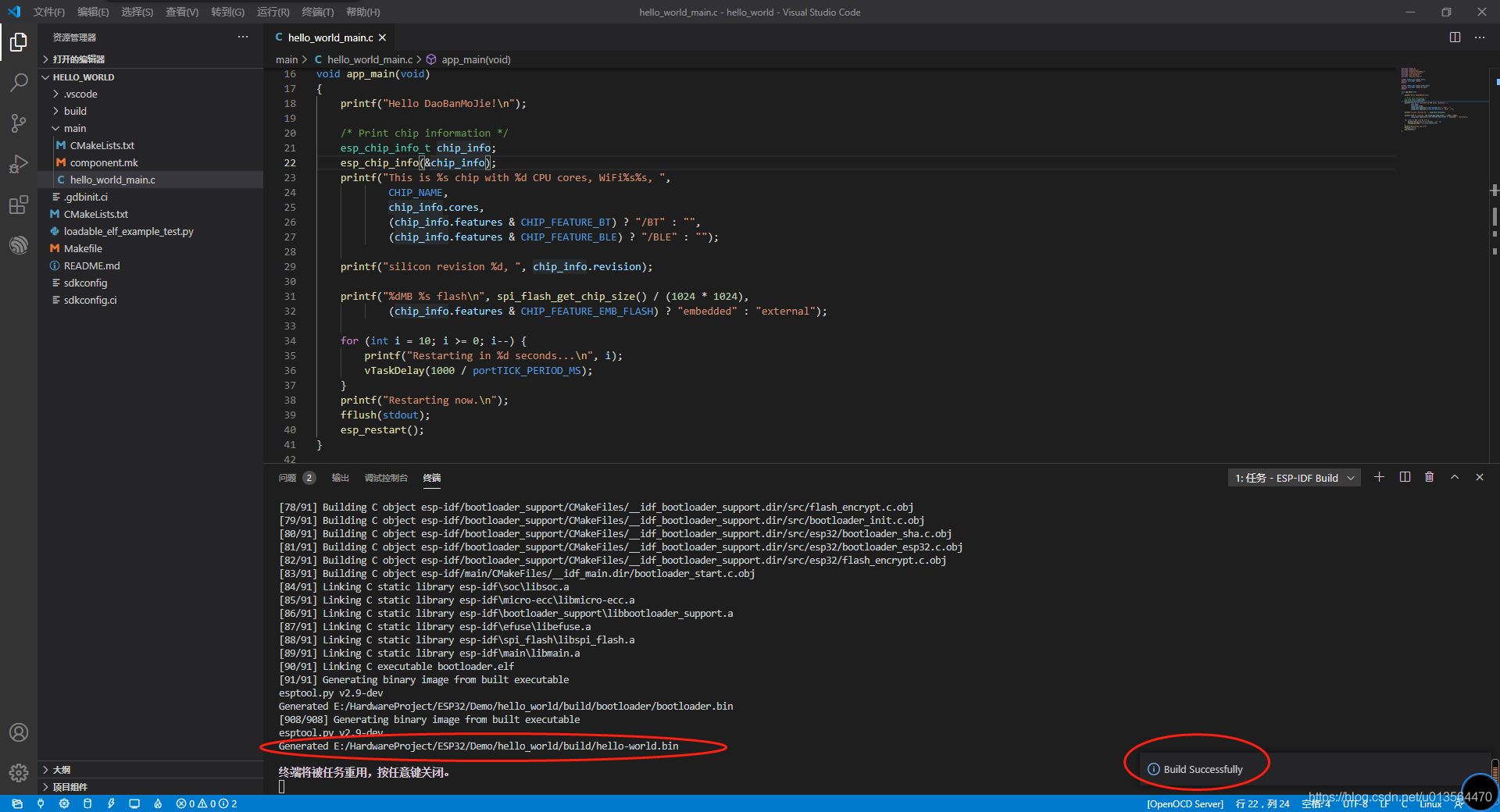The height and width of the screenshot is (812, 1500).
Task: Switch to the 问题 panel tab
Action: point(287,478)
